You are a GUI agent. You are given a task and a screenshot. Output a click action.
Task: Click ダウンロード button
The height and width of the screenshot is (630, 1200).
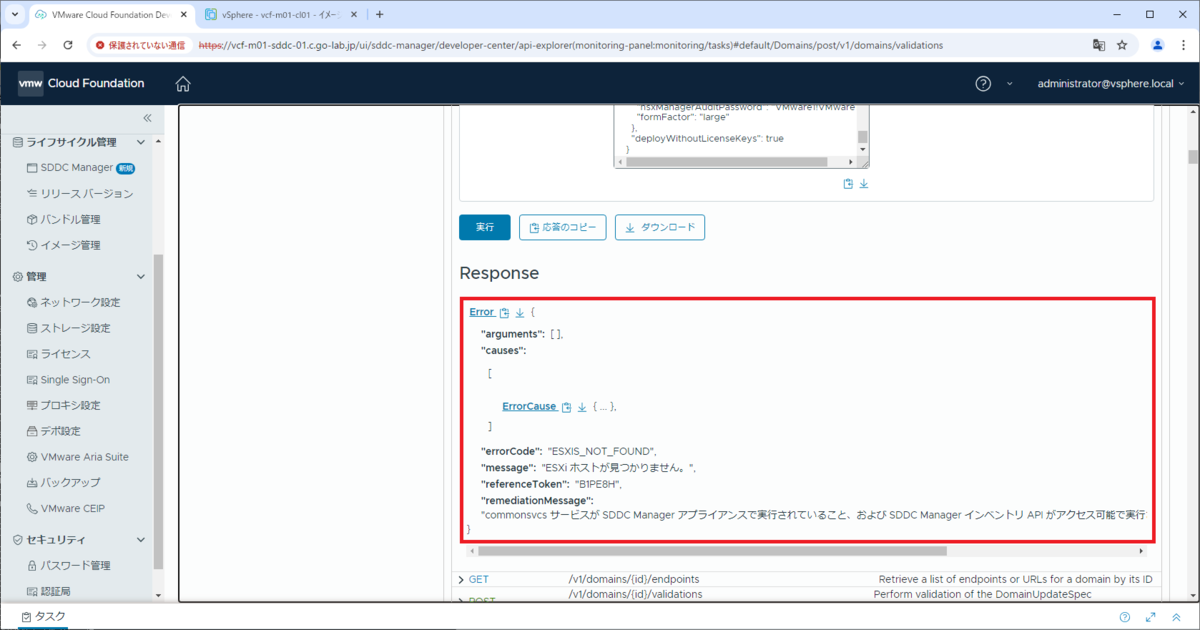[x=660, y=228]
